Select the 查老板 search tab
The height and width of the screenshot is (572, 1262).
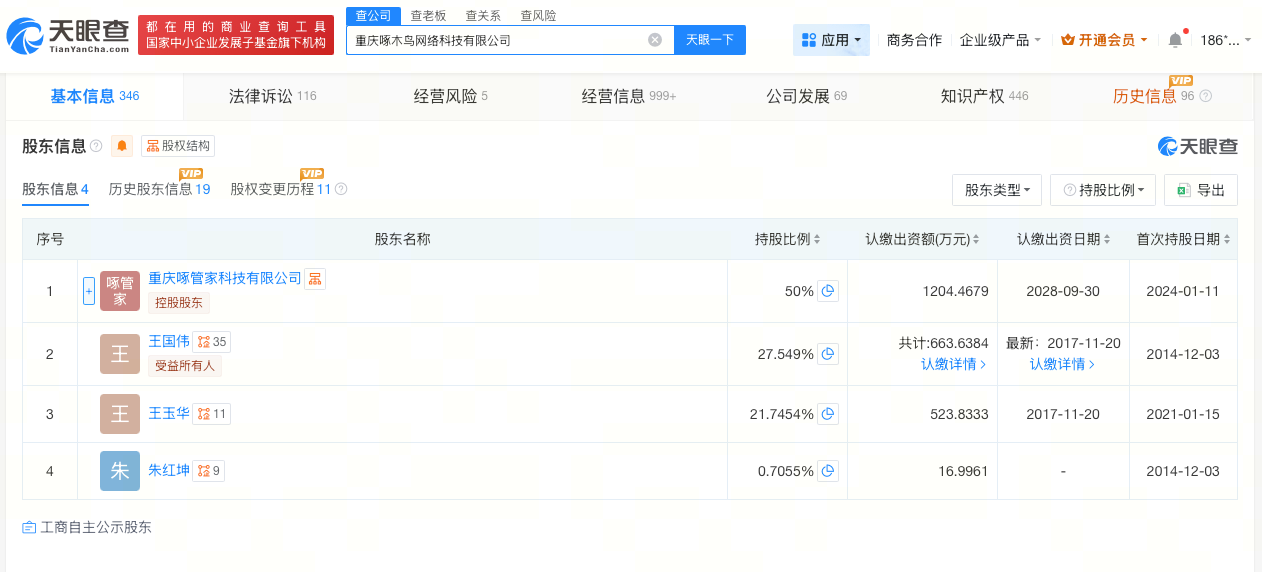pyautogui.click(x=429, y=15)
